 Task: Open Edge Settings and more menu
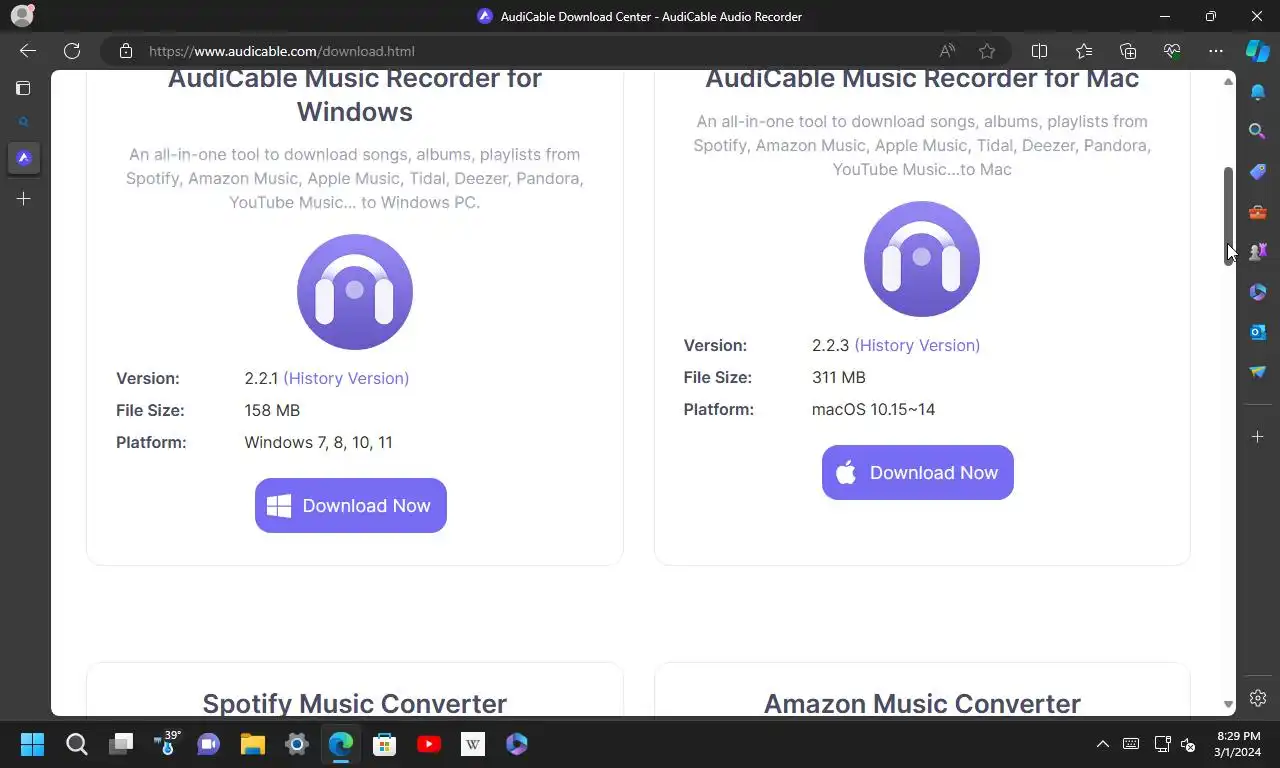pos(1216,51)
